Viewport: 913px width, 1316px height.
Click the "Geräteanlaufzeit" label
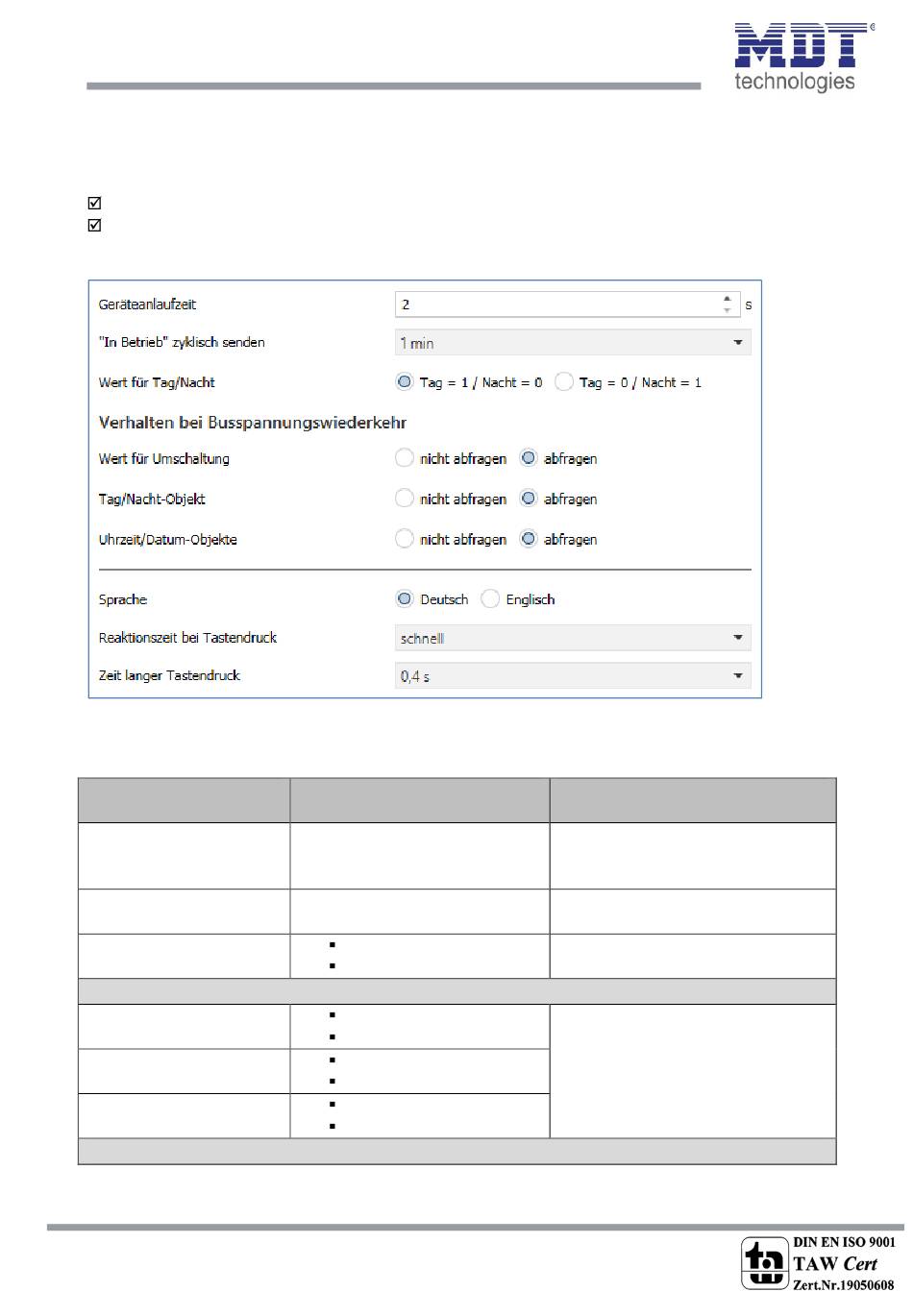pyautogui.click(x=147, y=305)
